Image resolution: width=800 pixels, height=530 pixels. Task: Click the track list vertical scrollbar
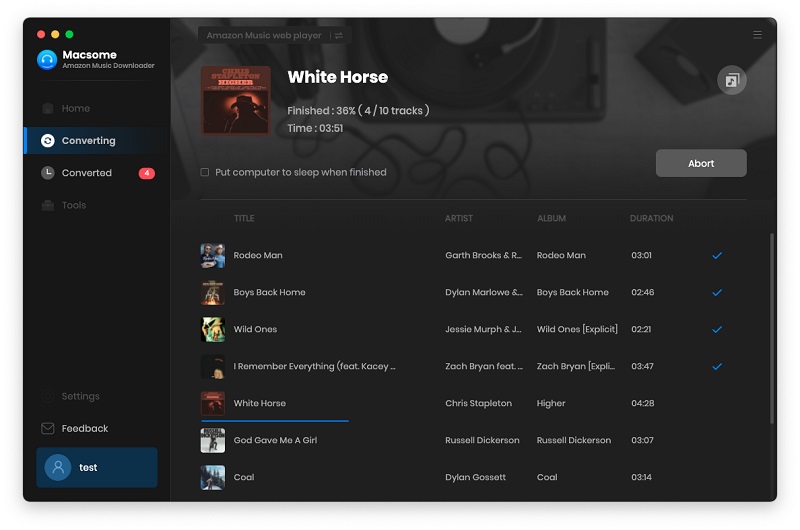click(x=772, y=328)
